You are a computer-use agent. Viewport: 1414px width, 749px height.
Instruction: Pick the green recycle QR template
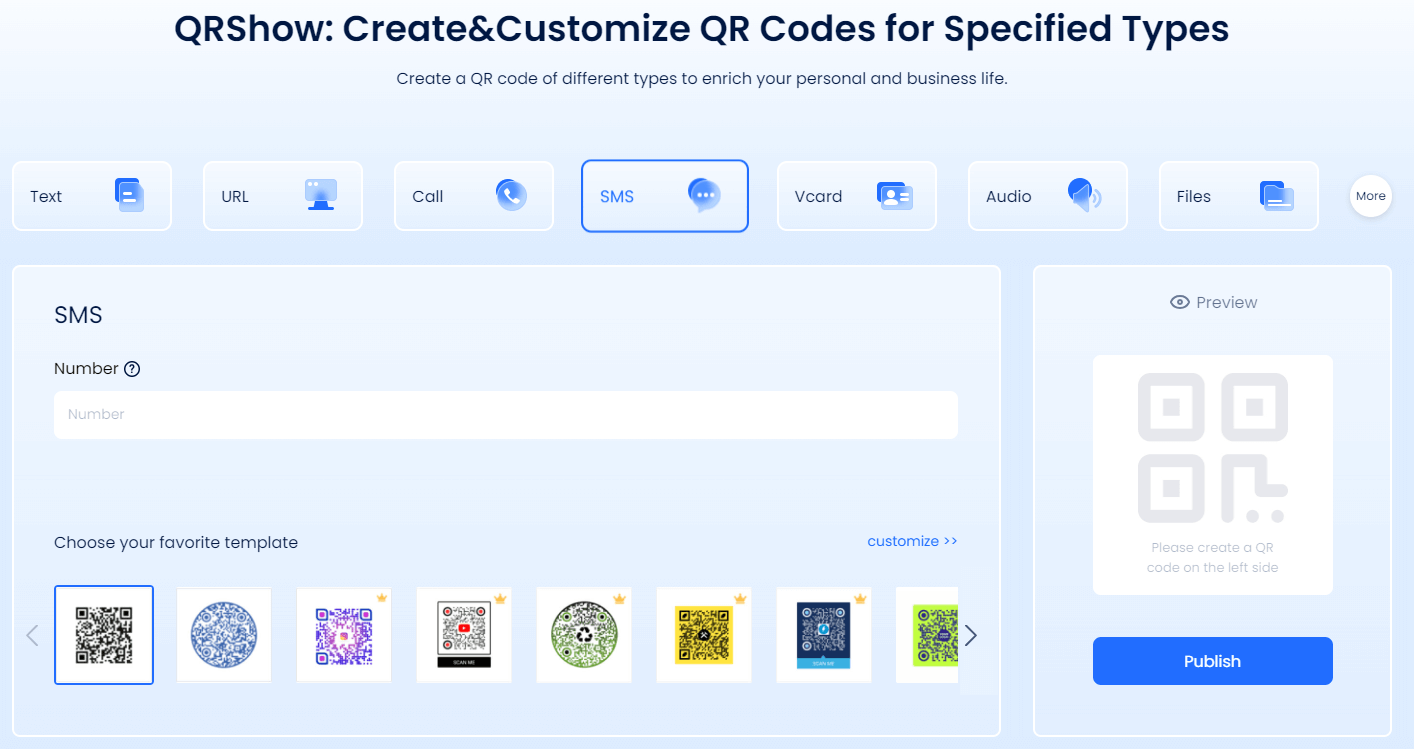[x=584, y=635]
